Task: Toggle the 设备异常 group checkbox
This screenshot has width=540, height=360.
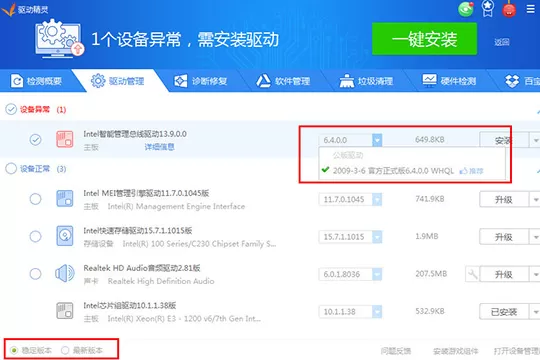Action: (11, 109)
